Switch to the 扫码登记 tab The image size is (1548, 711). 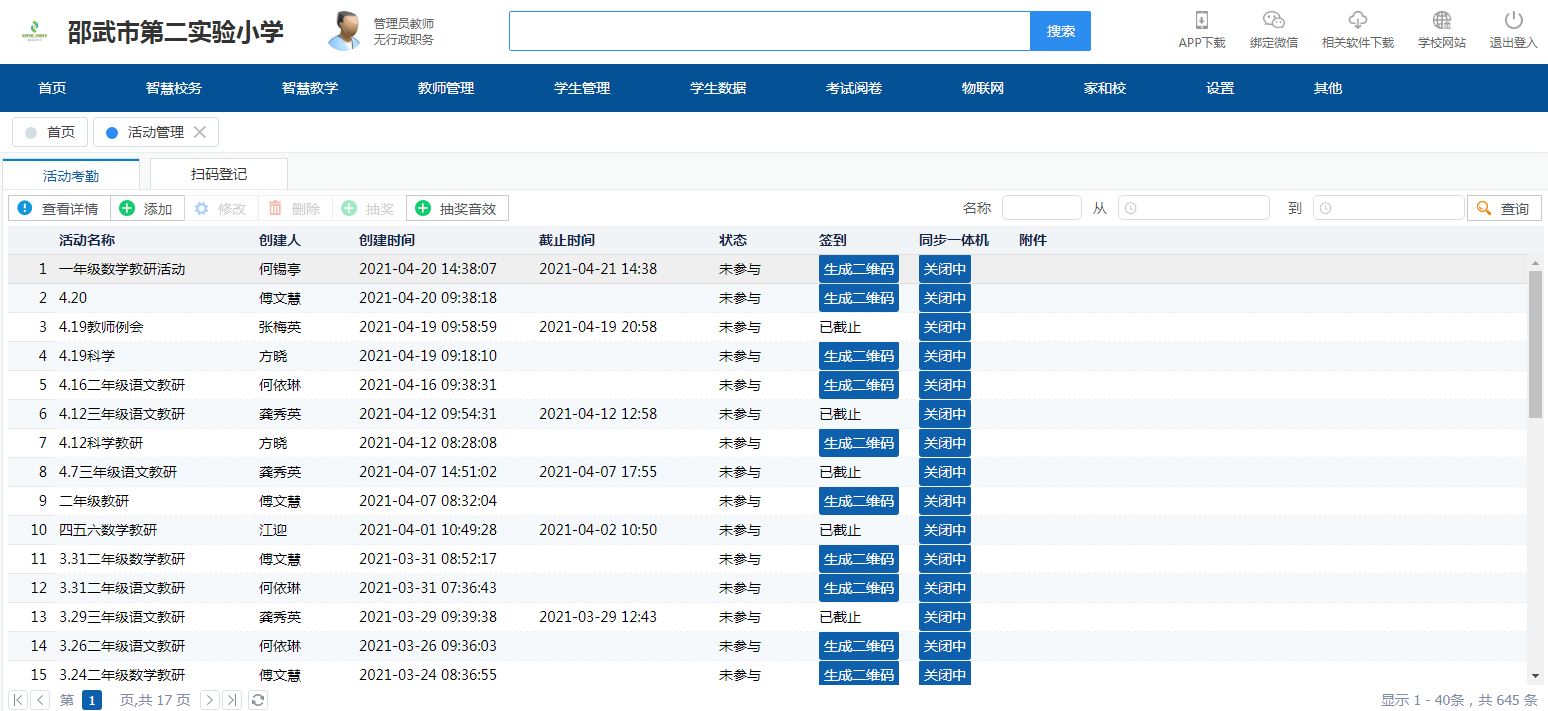pyautogui.click(x=219, y=174)
